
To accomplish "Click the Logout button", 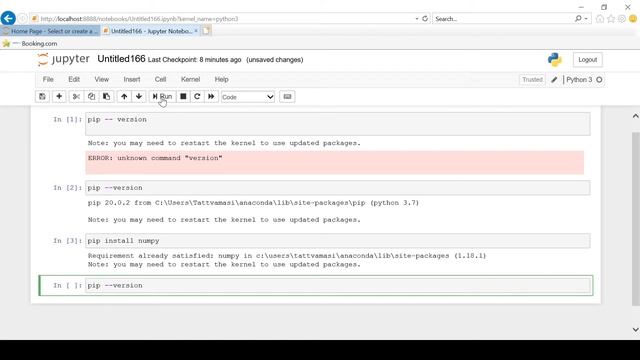I will [x=587, y=60].
